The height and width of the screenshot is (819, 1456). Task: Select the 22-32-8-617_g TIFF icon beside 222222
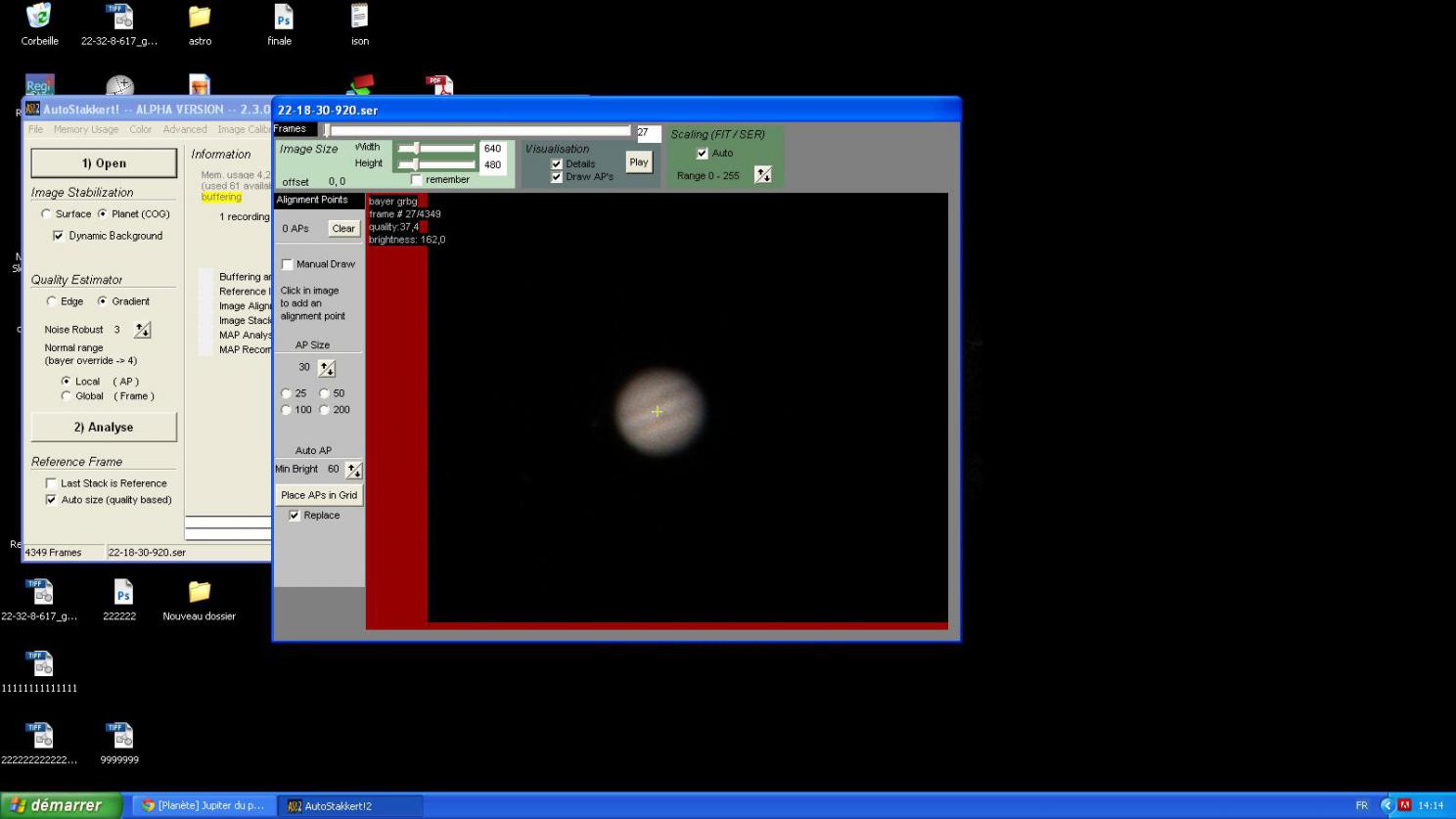(x=39, y=592)
